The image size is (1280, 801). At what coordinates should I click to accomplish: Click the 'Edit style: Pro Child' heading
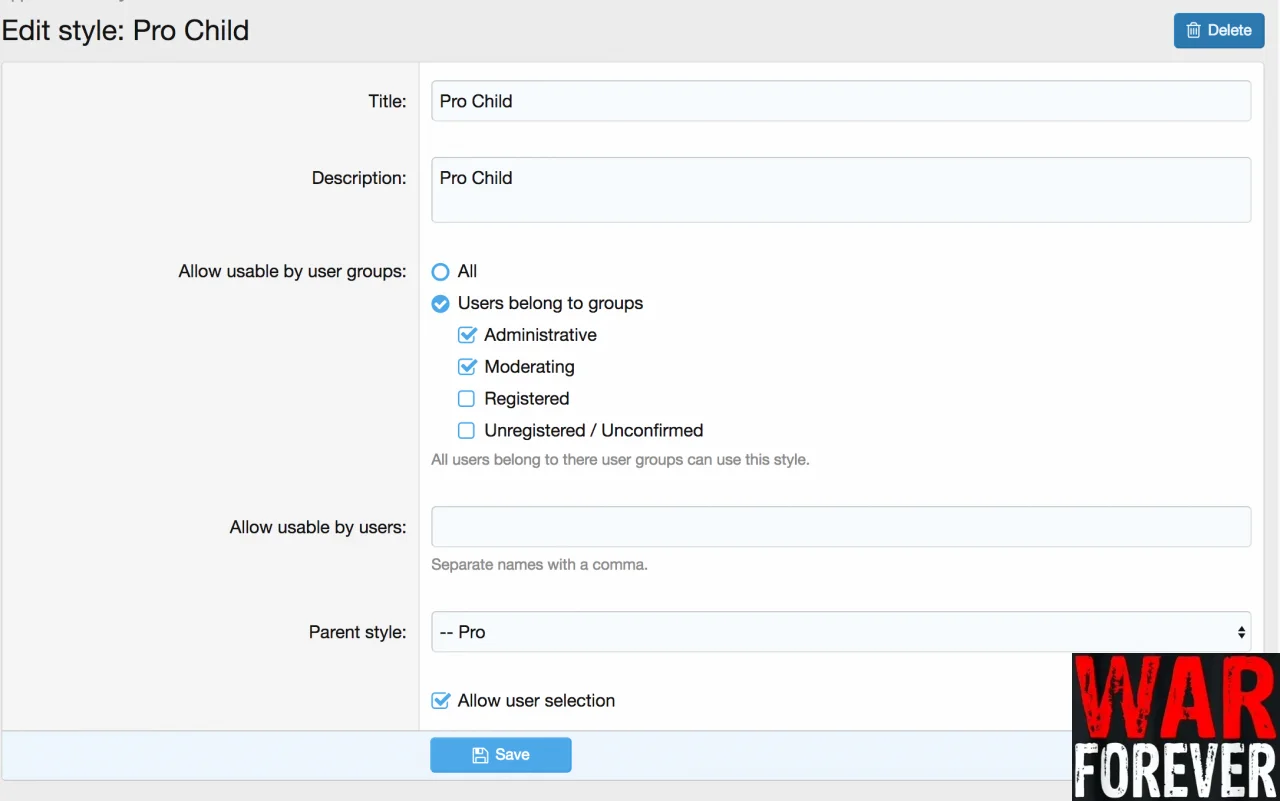pos(126,30)
